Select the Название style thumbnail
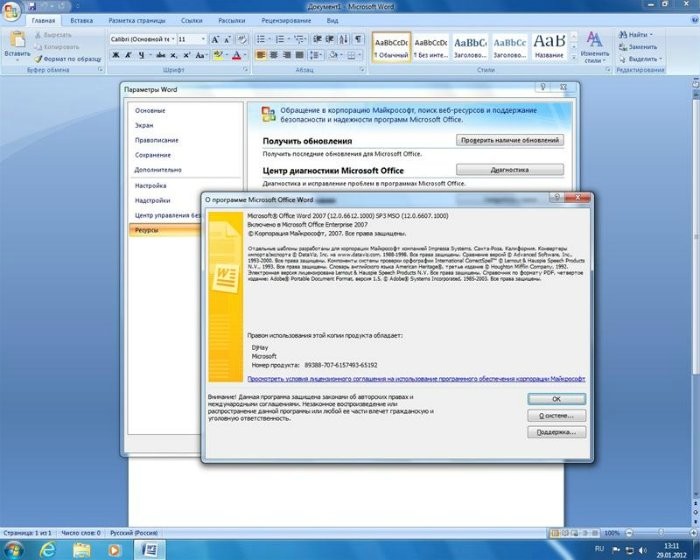 pos(549,47)
